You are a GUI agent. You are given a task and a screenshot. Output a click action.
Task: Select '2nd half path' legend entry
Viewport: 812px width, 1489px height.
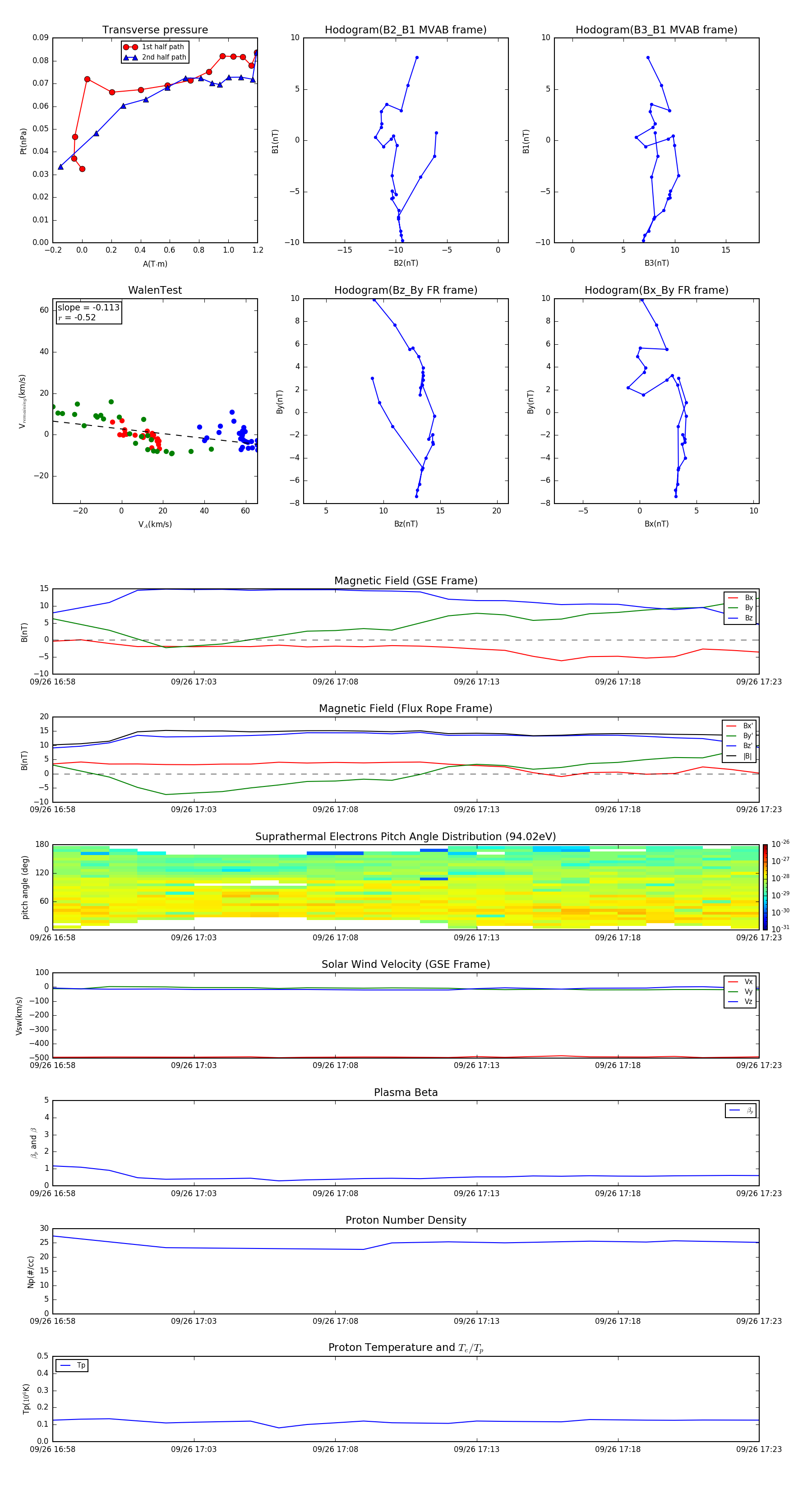tap(154, 57)
